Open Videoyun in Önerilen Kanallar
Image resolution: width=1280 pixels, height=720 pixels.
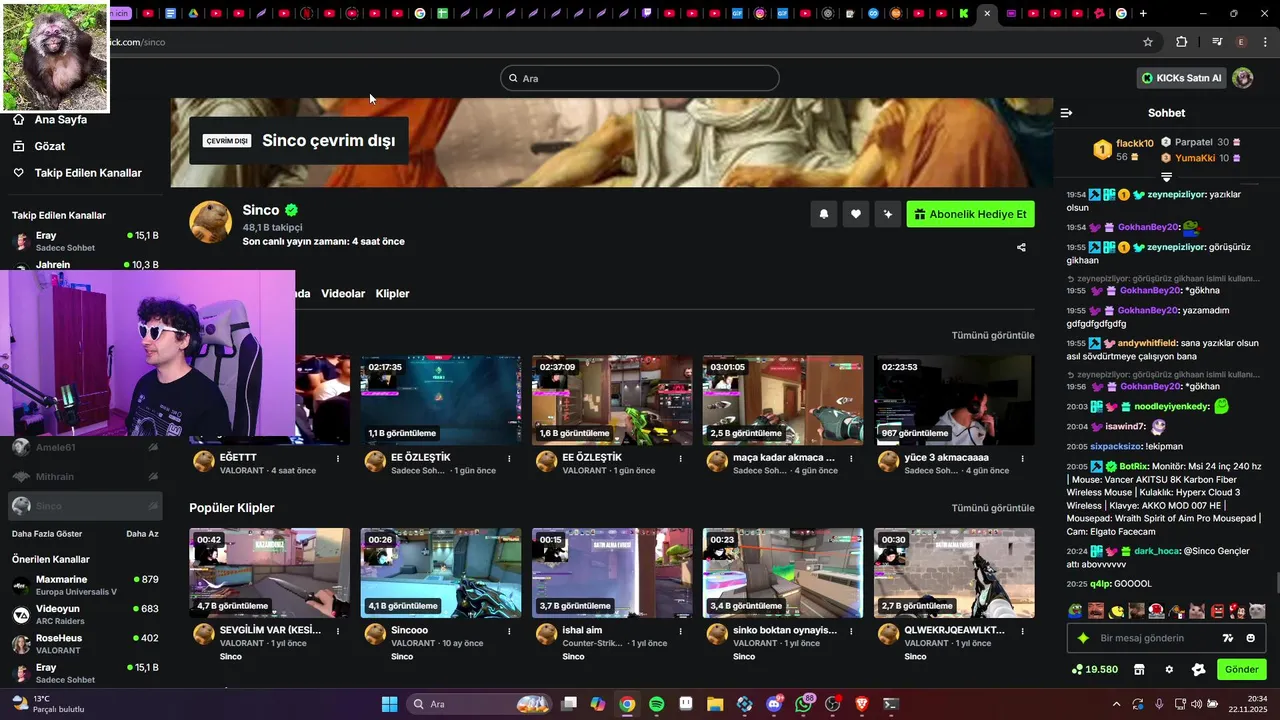[x=85, y=614]
